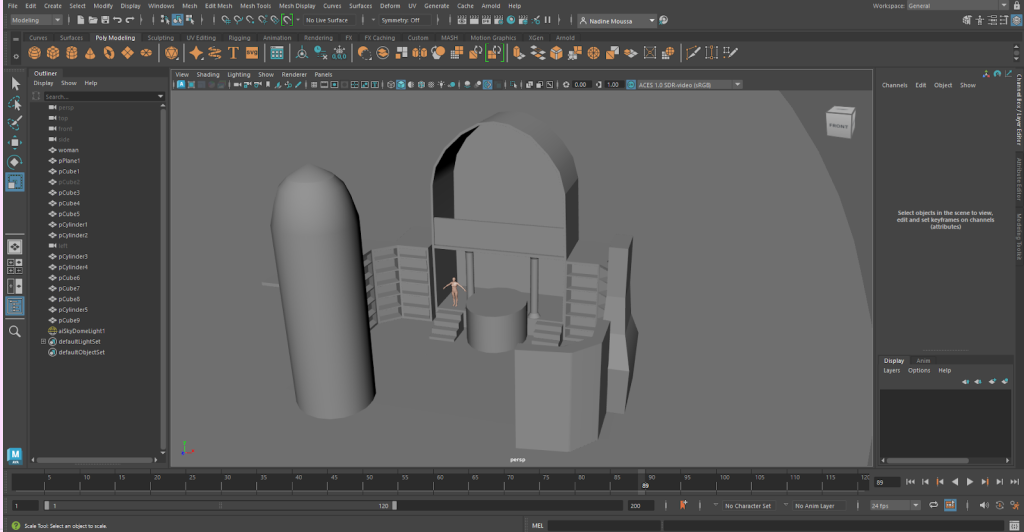This screenshot has width=1024, height=532.
Task: Click the MEL command language label
Action: tap(537, 525)
